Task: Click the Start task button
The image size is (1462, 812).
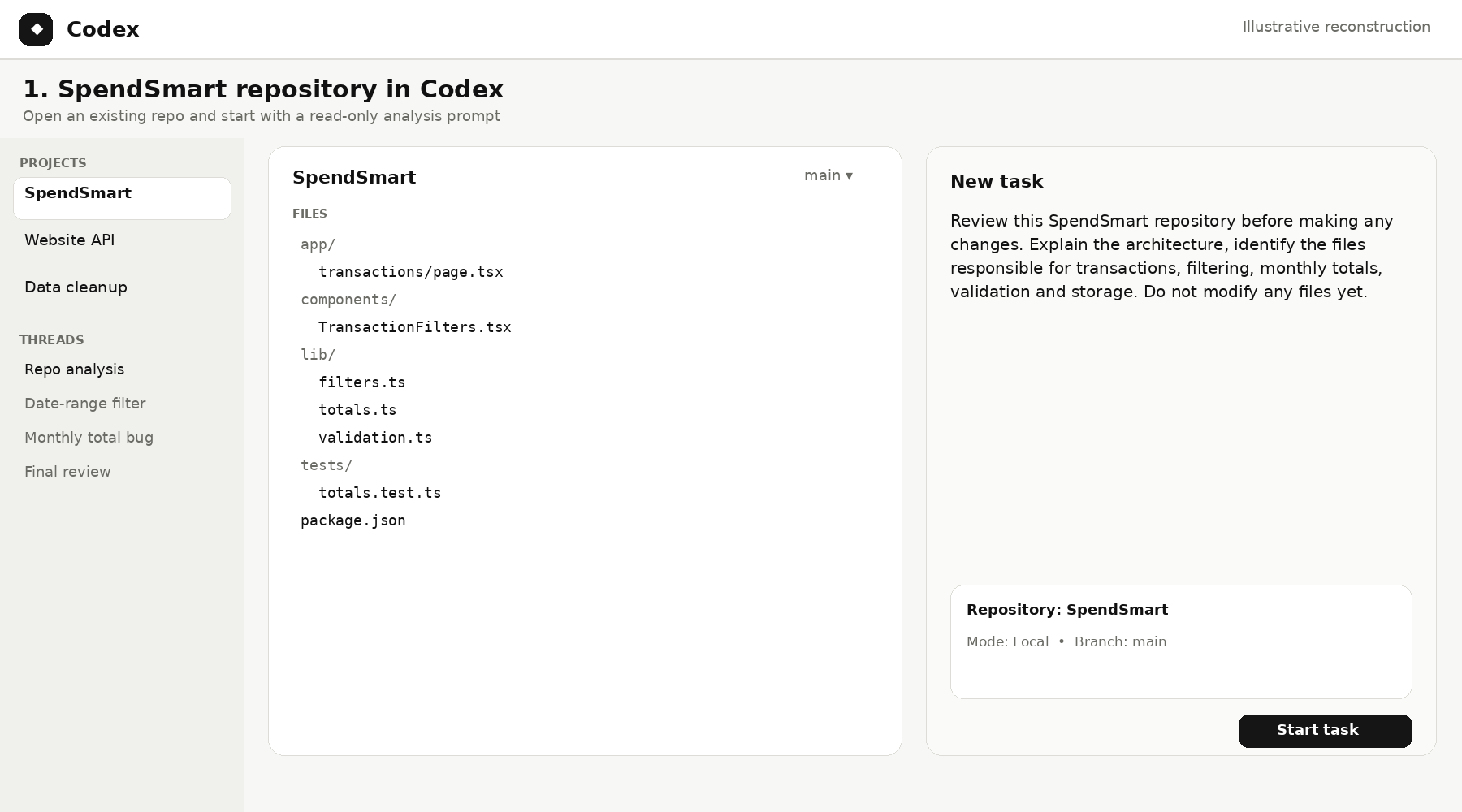Action: click(x=1325, y=731)
